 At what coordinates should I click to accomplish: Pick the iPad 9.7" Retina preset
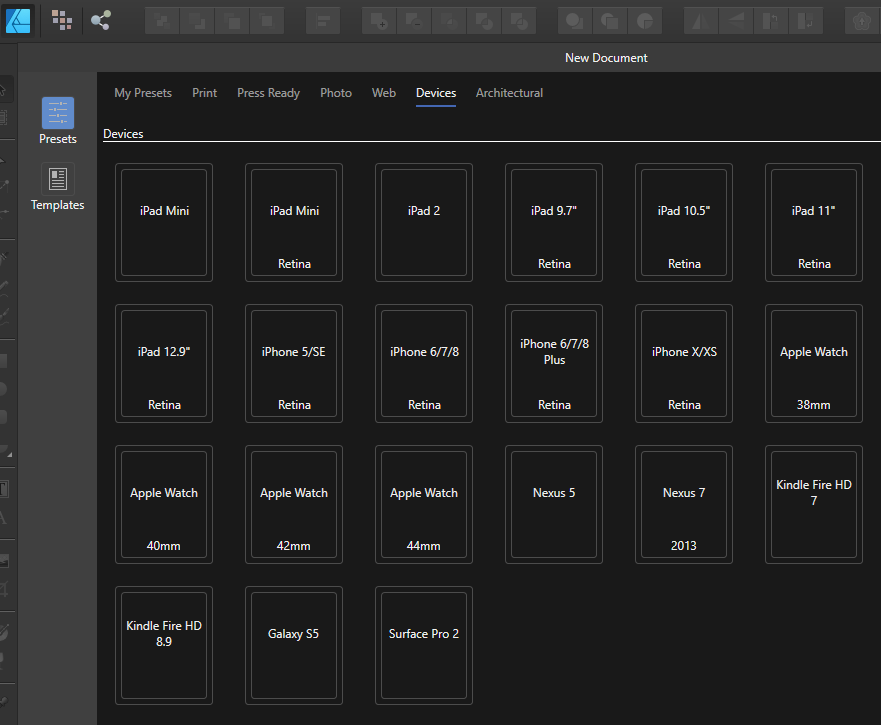554,223
